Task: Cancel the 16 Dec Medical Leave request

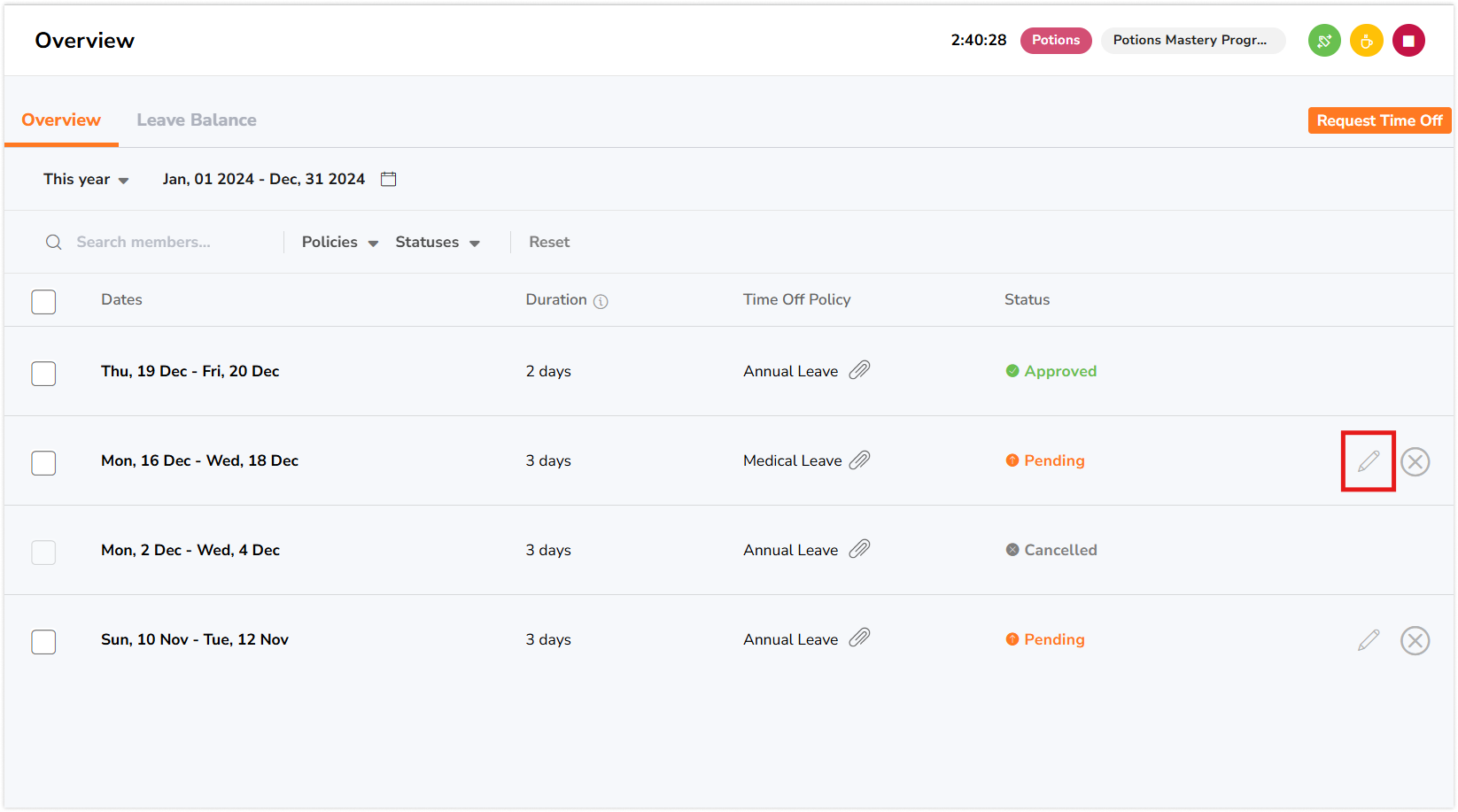Action: click(1415, 461)
